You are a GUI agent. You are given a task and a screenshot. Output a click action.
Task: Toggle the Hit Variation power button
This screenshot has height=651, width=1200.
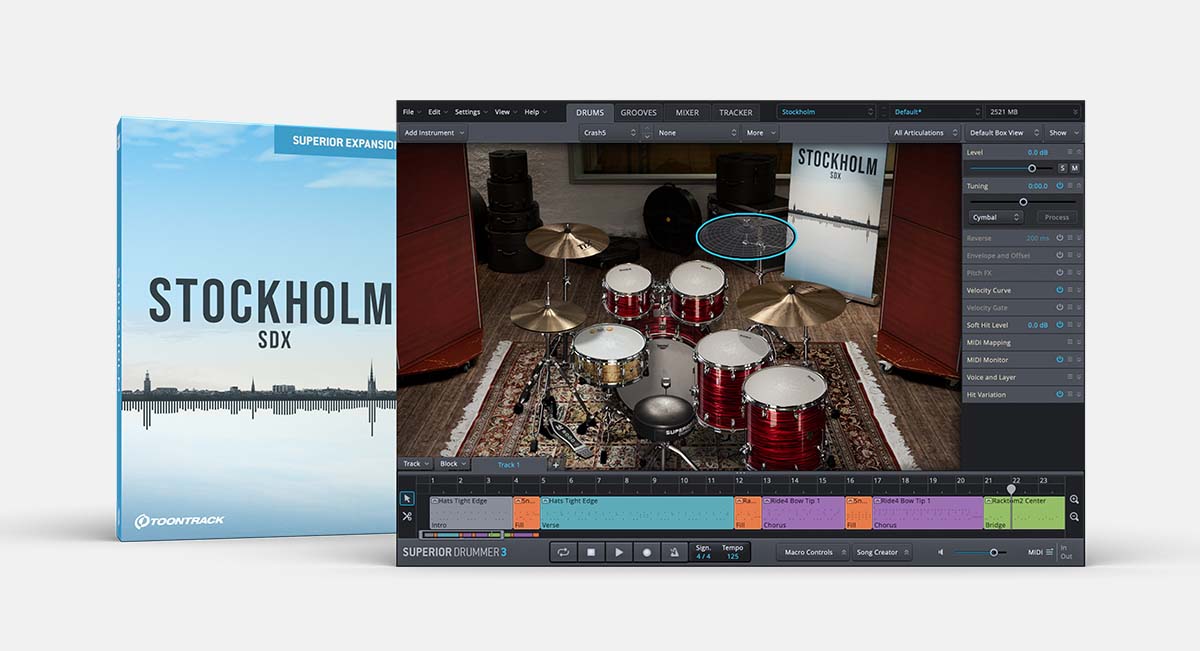click(1059, 394)
